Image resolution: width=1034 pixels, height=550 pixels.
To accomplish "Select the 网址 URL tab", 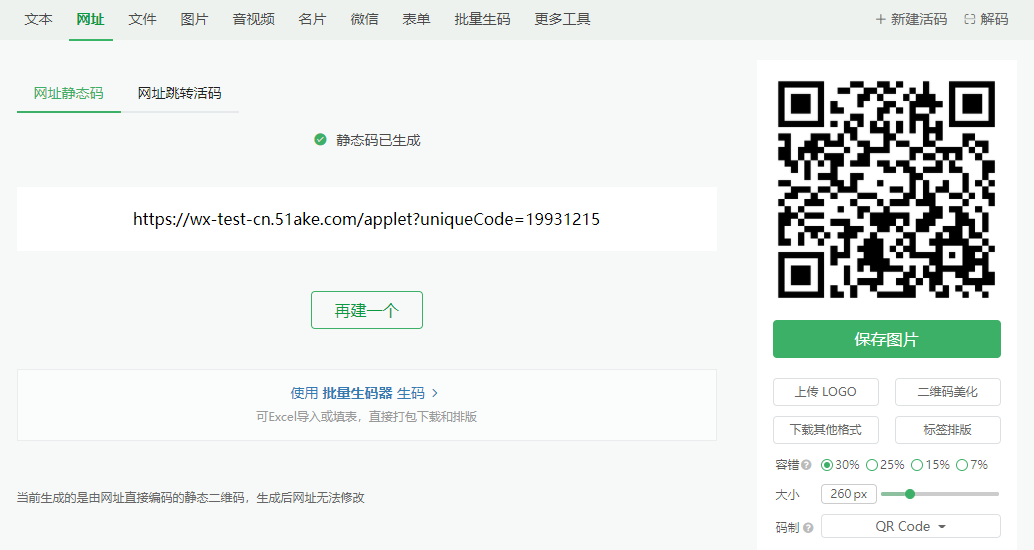I will 90,19.
